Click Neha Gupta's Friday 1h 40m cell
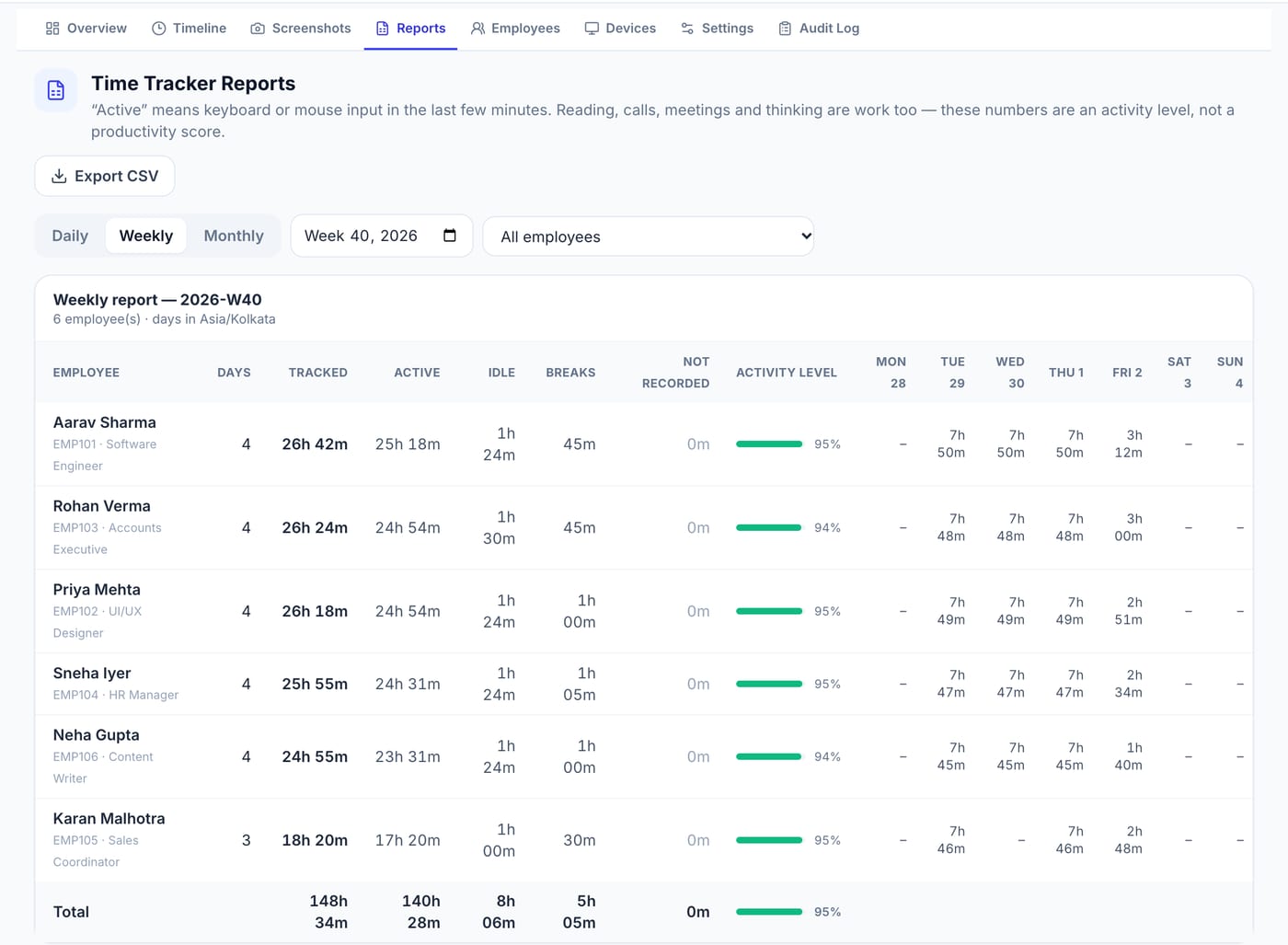The width and height of the screenshot is (1288, 945). point(1129,756)
